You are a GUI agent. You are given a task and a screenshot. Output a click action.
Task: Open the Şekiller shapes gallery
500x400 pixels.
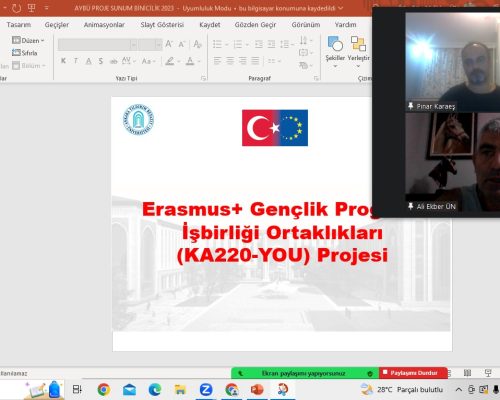[x=335, y=52]
